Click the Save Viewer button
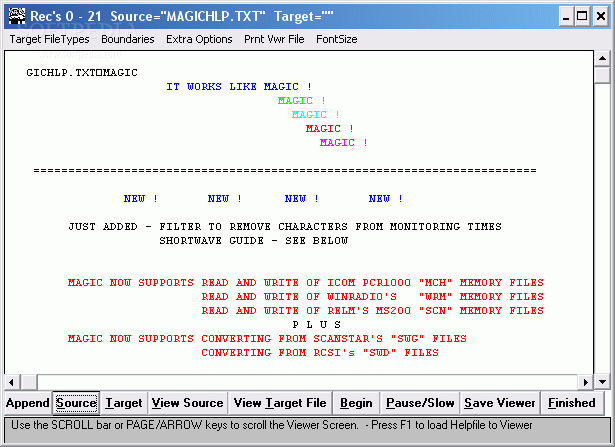 499,403
